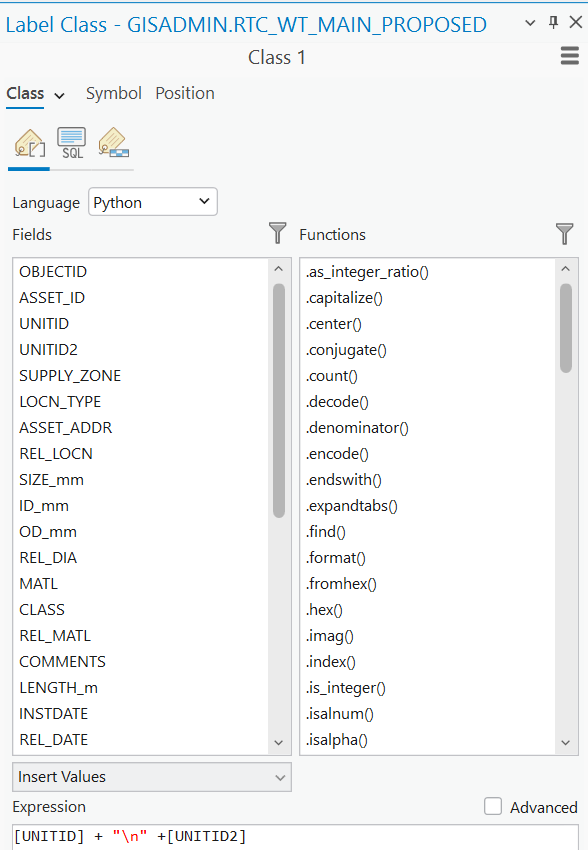Switch to the SQL query icon
Viewport: 588px width, 850px height.
pyautogui.click(x=72, y=144)
